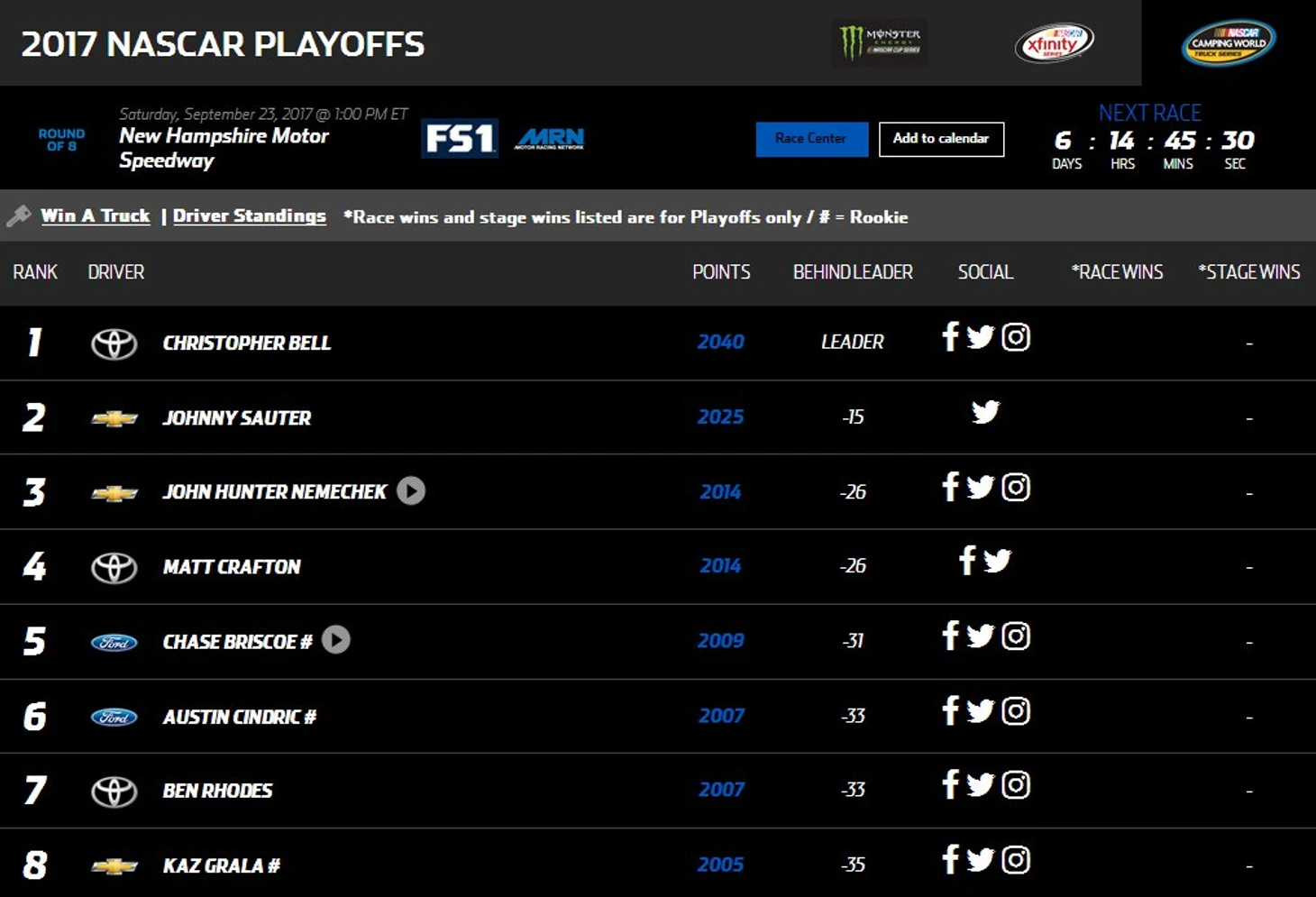Open Christopher Bell's Facebook page
The width and height of the screenshot is (1316, 897).
950,336
